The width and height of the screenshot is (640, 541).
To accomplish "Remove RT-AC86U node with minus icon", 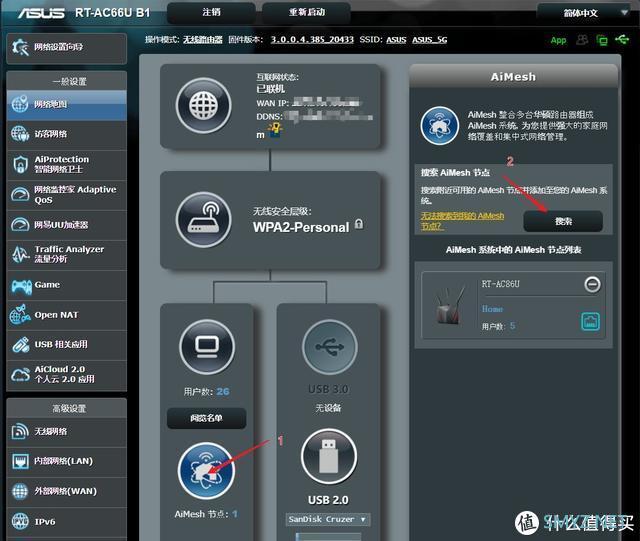I will click(x=592, y=284).
